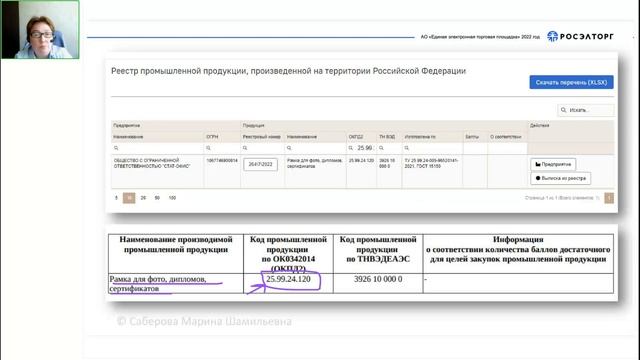The height and width of the screenshot is (360, 640).
Task: Set page size to 20 rows
Action: [143, 198]
